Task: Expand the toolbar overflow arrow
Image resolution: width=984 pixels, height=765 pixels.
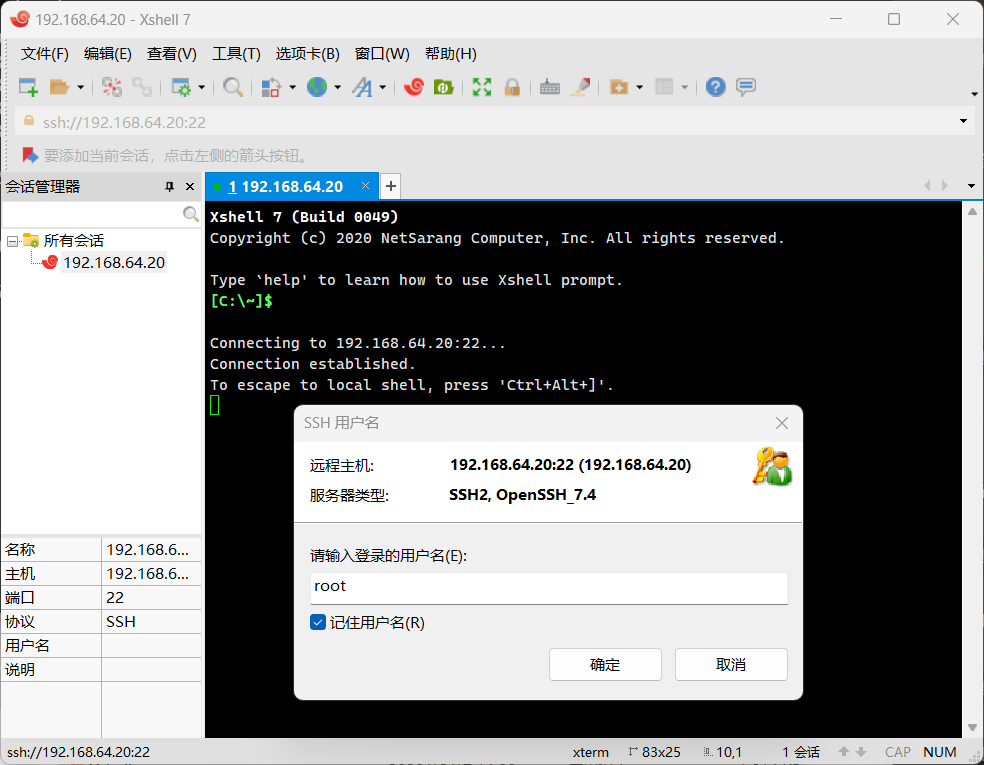Action: click(974, 94)
